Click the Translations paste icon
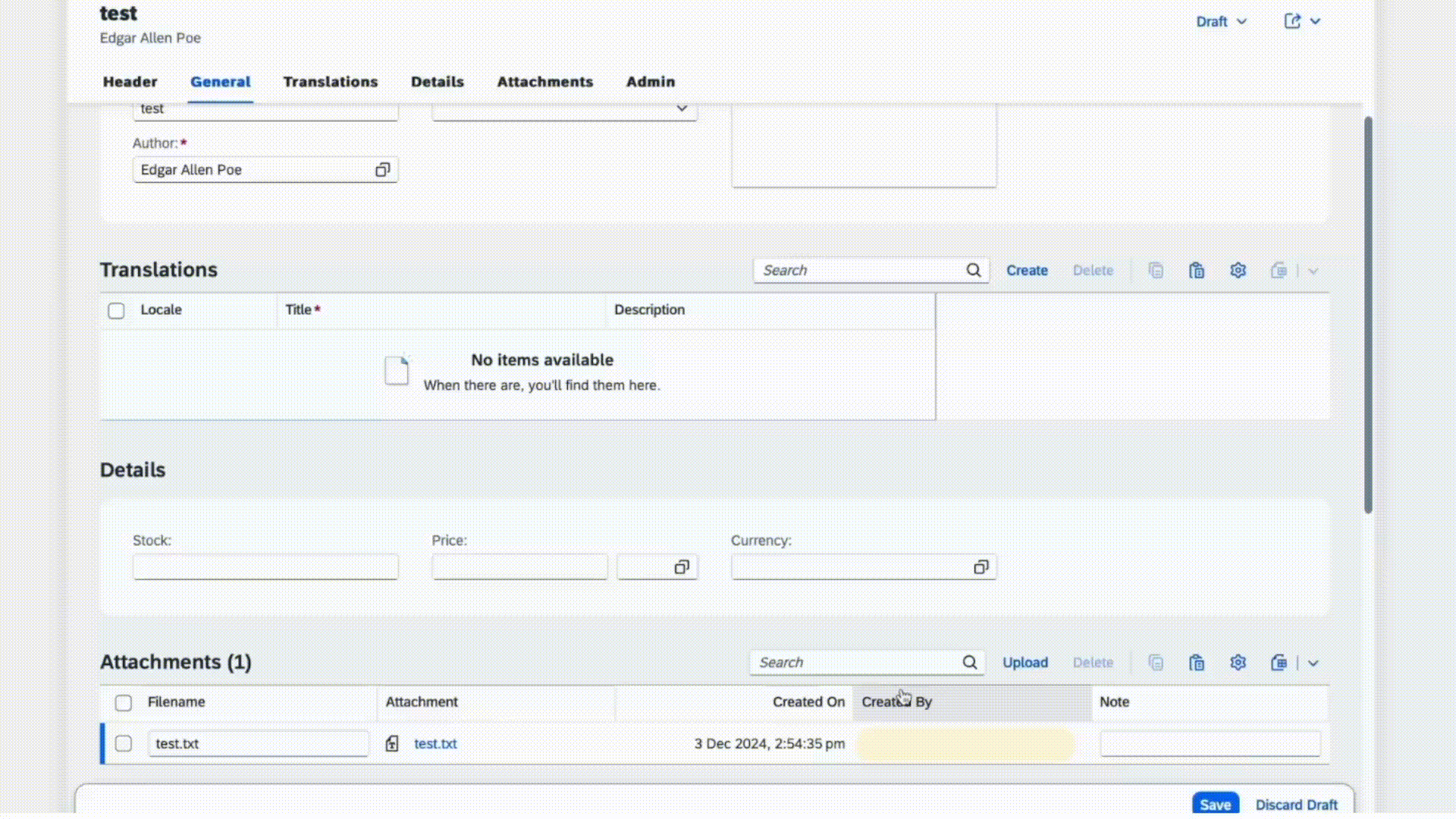 1197,271
